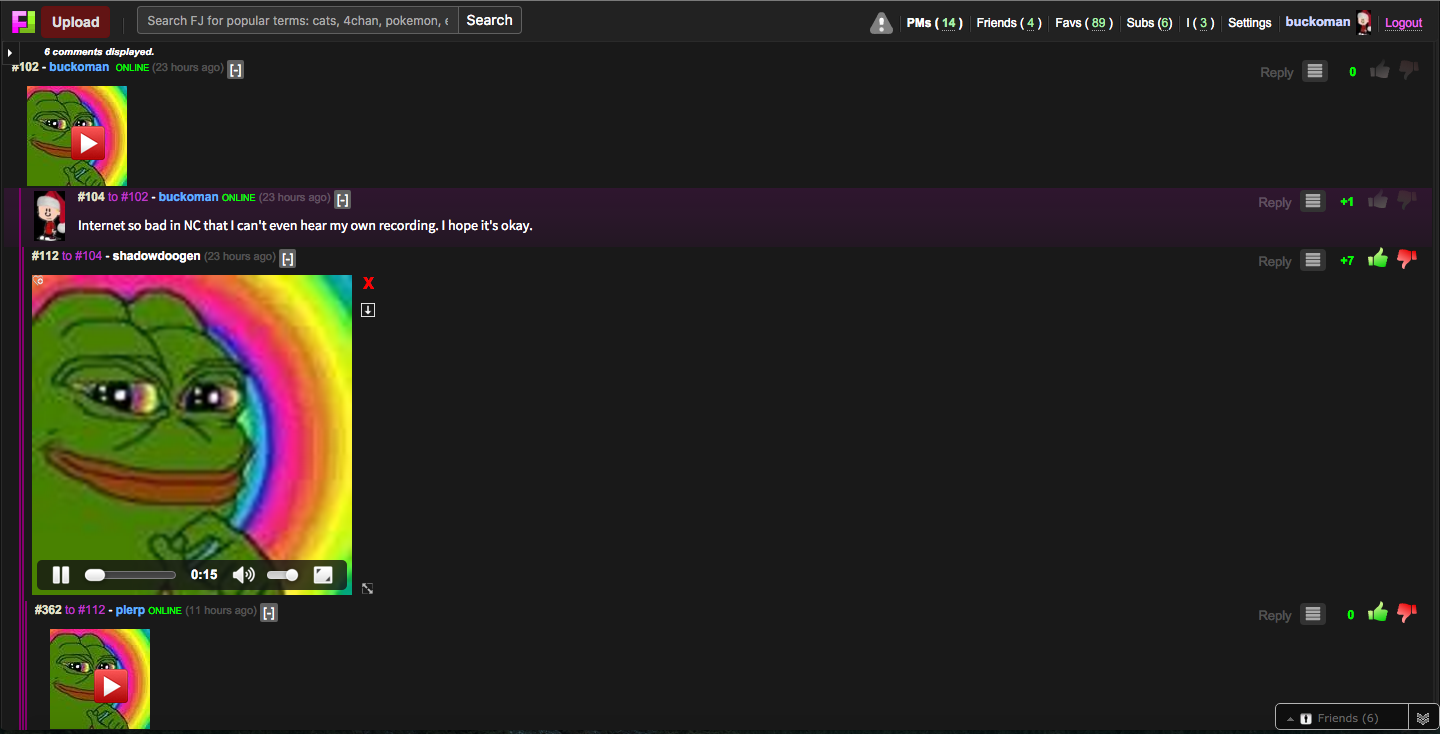
Task: Expand the Friends (6) chat panel
Action: point(1340,718)
